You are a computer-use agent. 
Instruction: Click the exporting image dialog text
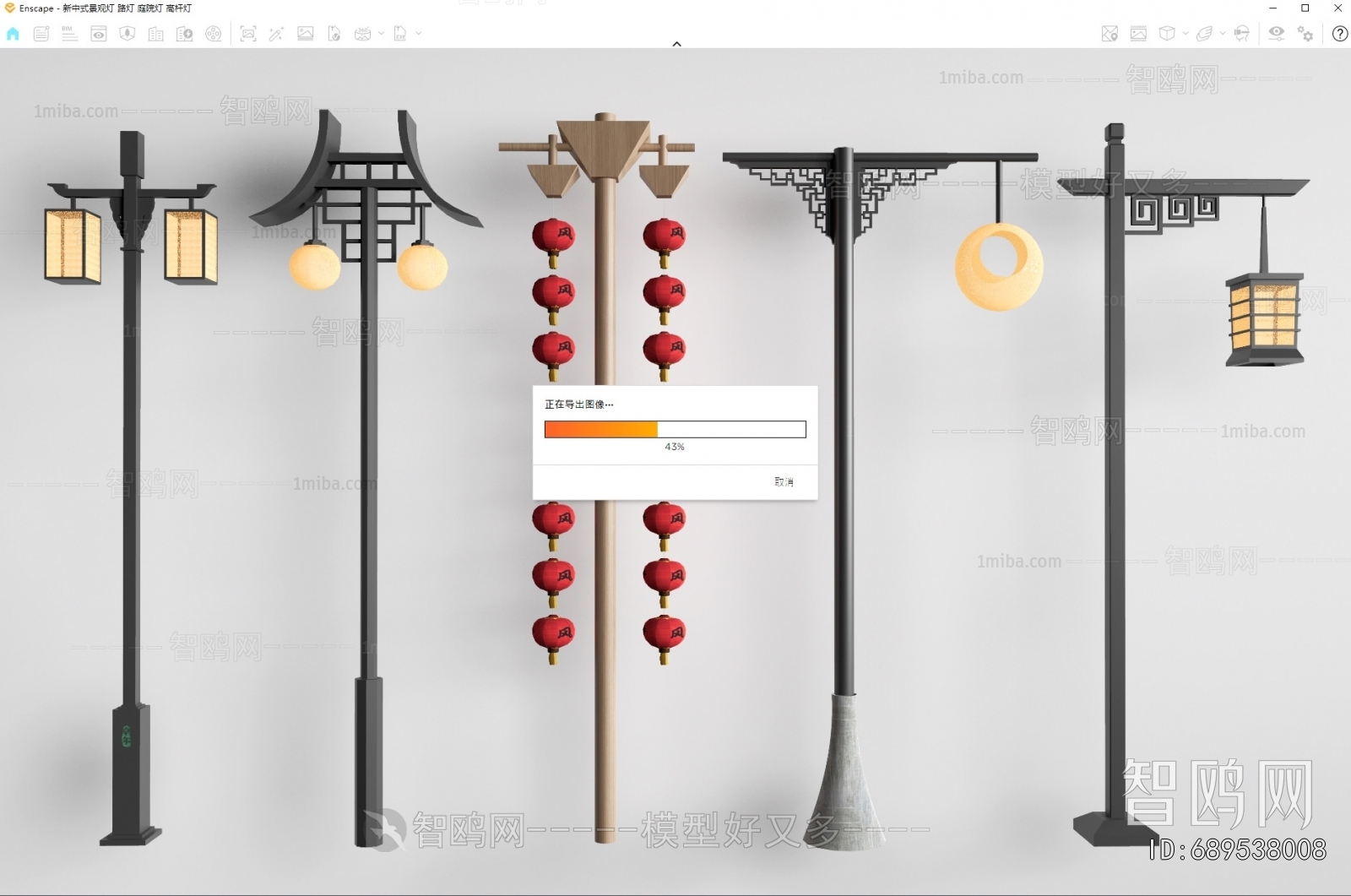578,405
